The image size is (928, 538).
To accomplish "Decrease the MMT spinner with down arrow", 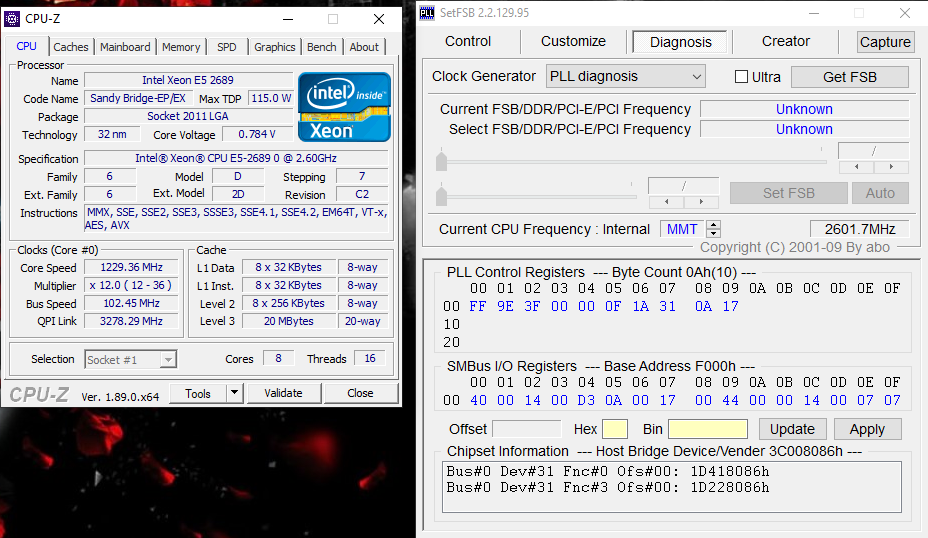I will (714, 233).
